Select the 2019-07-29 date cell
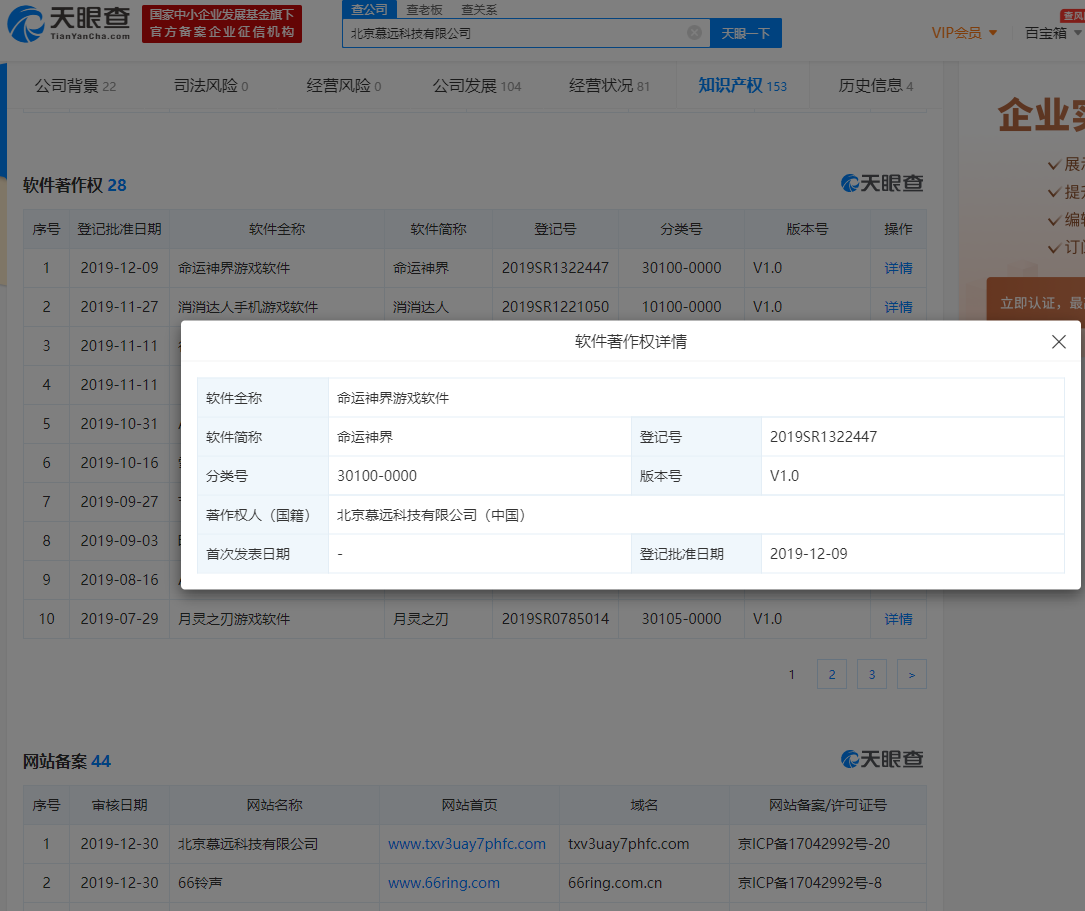 (119, 619)
